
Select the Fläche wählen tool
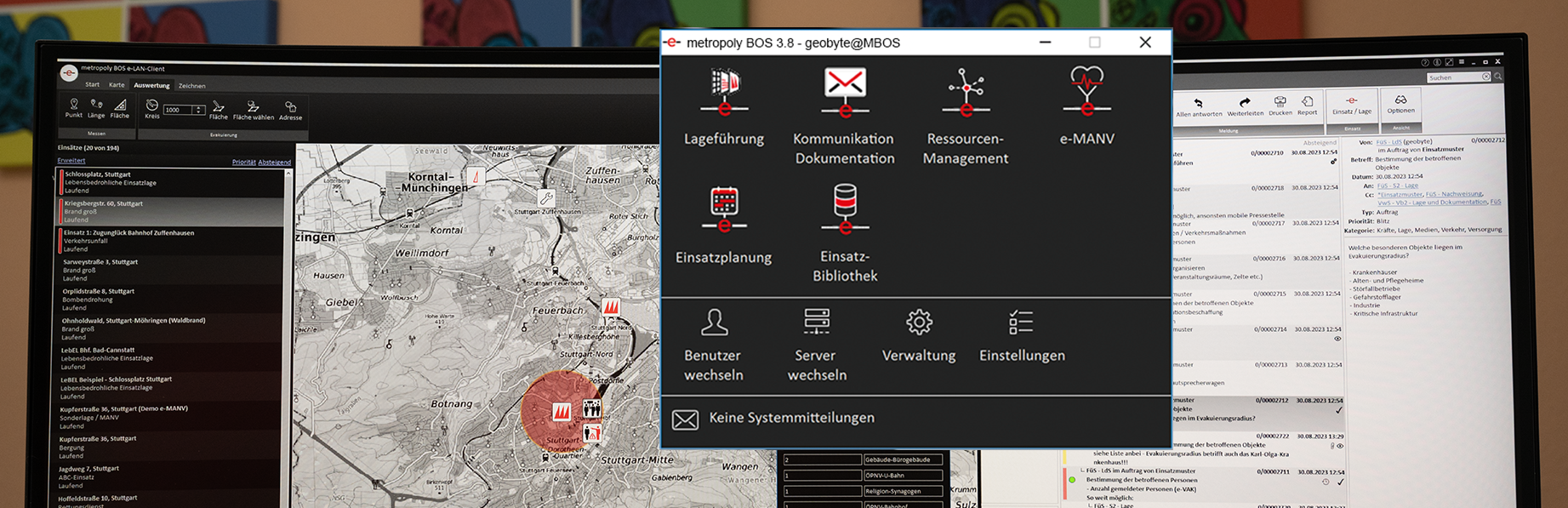click(x=254, y=111)
